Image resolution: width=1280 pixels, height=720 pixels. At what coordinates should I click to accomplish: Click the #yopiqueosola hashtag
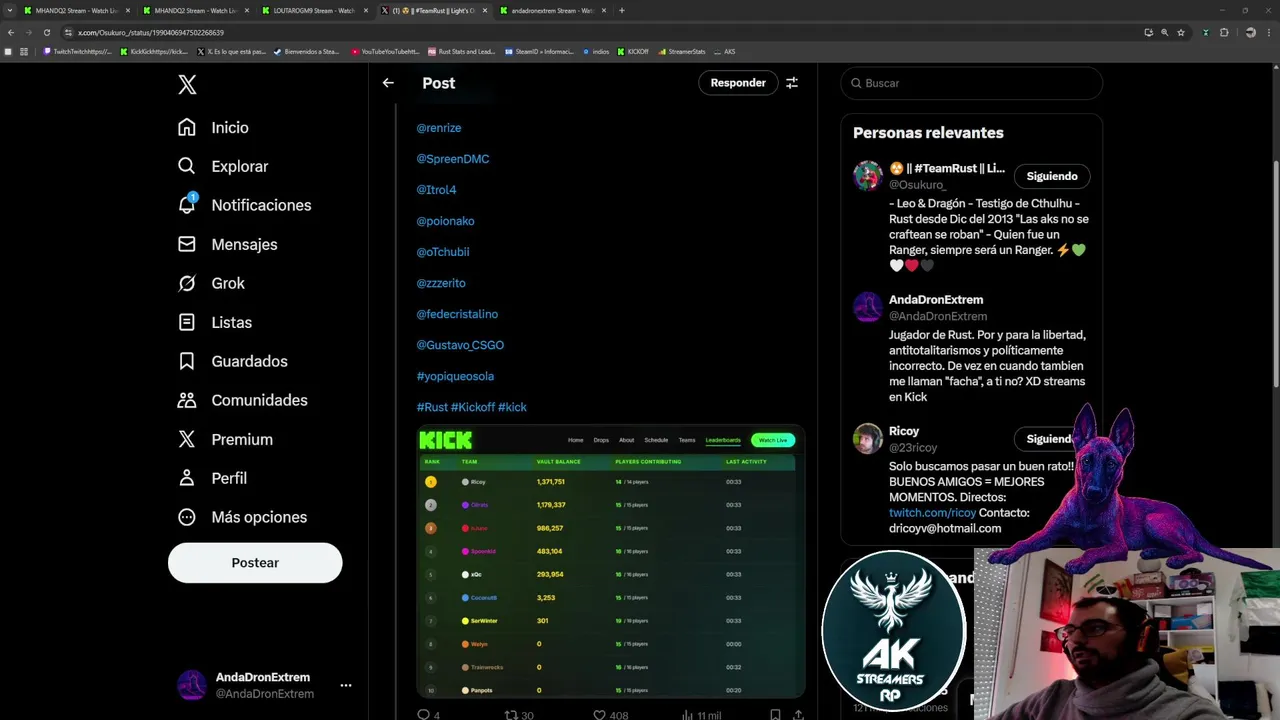coord(455,376)
